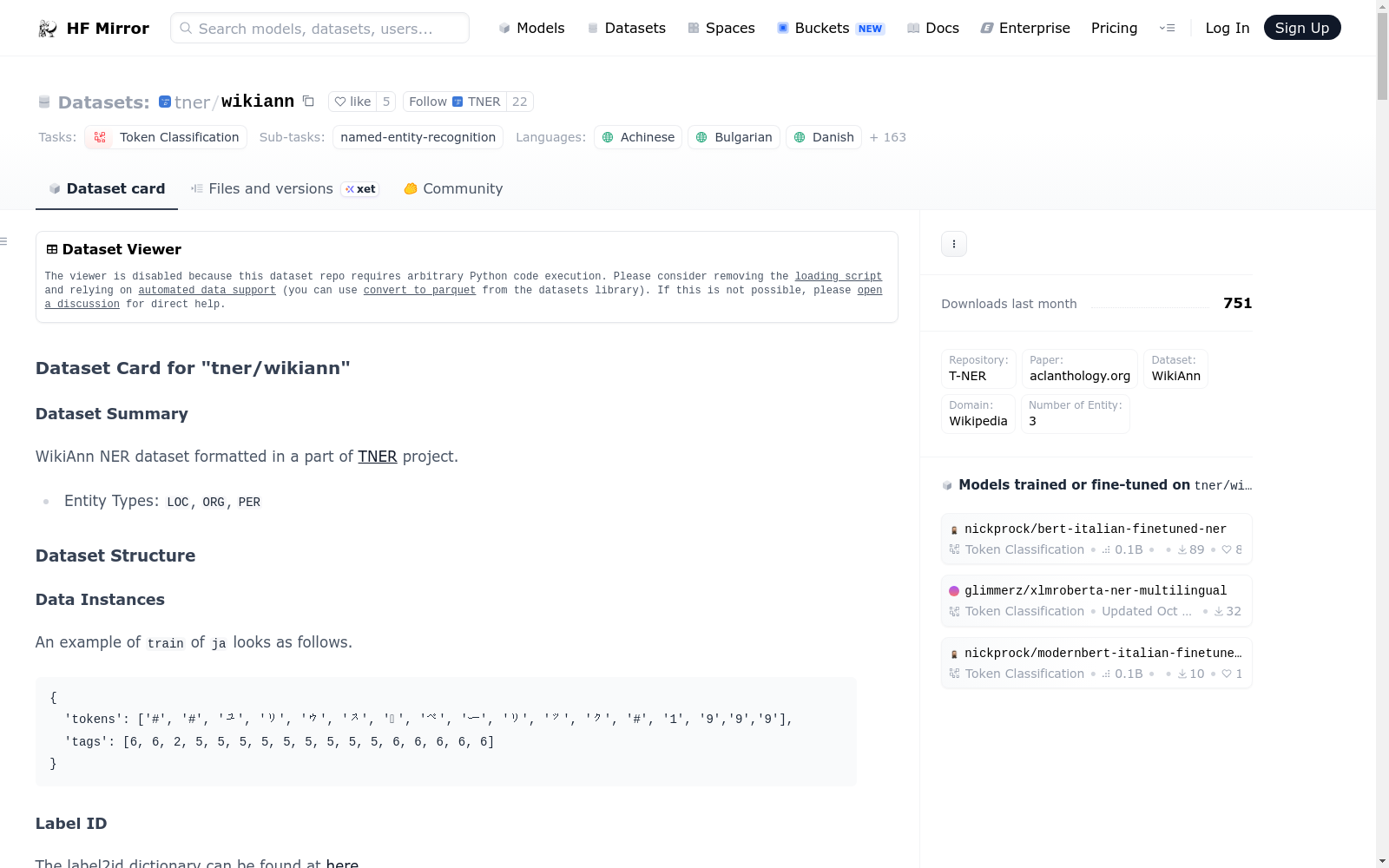Click the Sign Up button
The height and width of the screenshot is (868, 1389).
point(1302,28)
